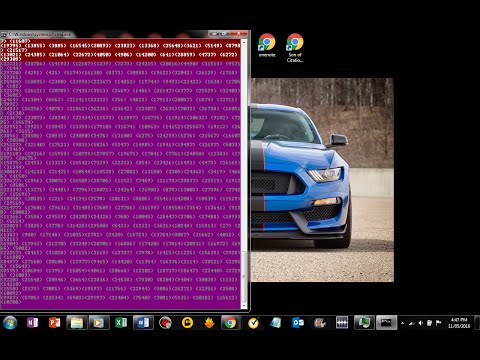Close the command prompt window

pos(239,34)
